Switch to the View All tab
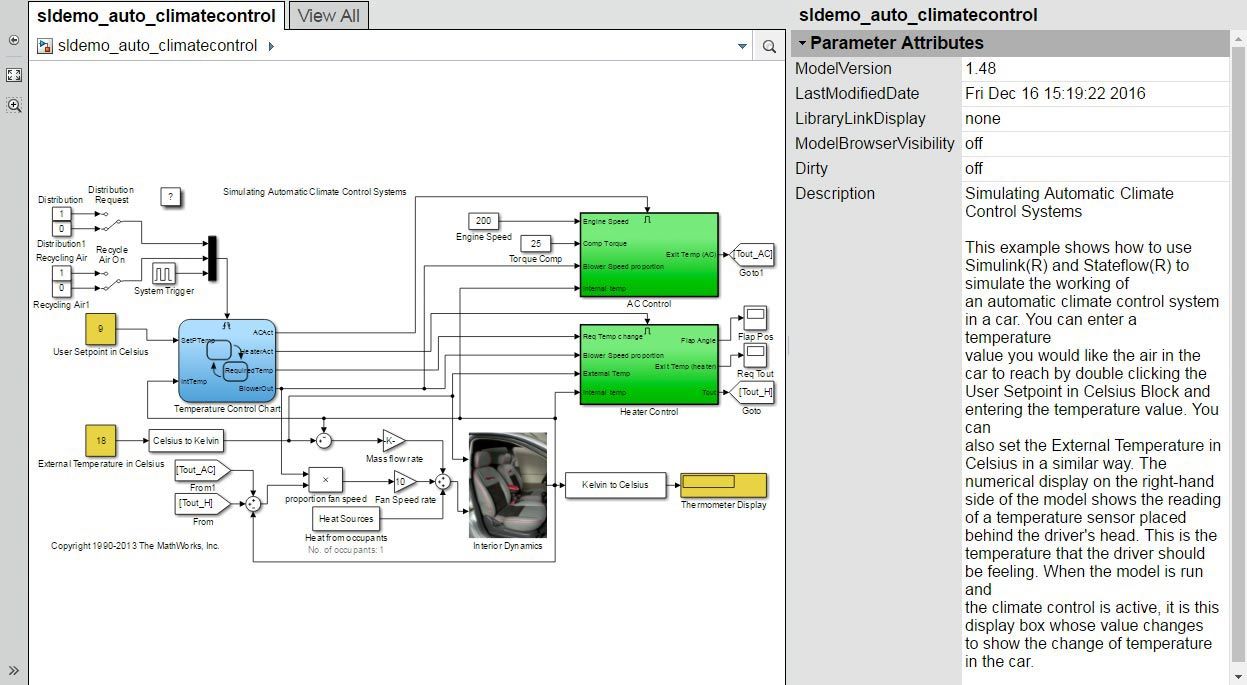Viewport: 1247px width, 685px height. pyautogui.click(x=329, y=15)
